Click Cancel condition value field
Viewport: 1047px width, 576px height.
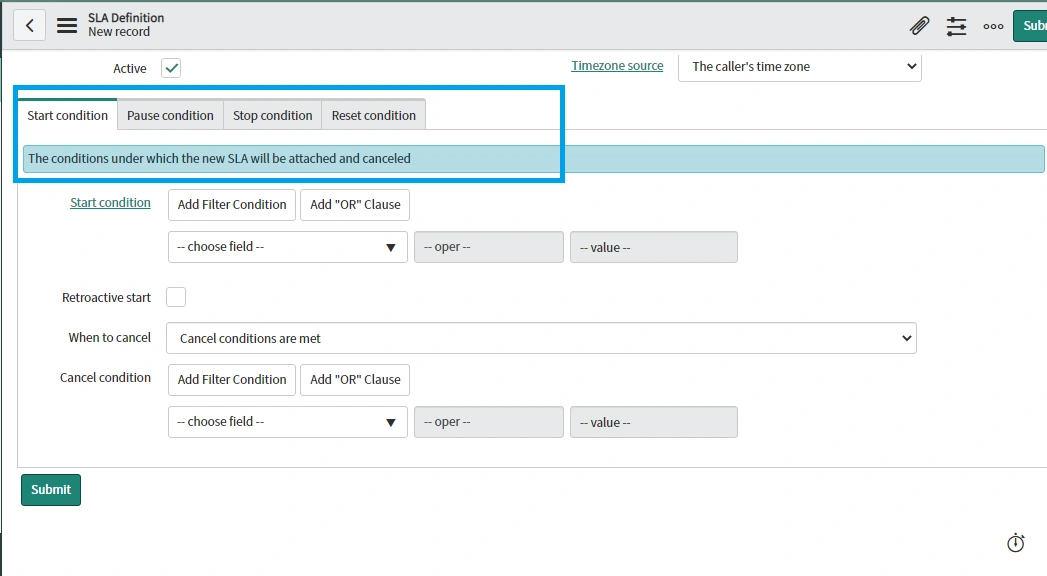coord(654,422)
